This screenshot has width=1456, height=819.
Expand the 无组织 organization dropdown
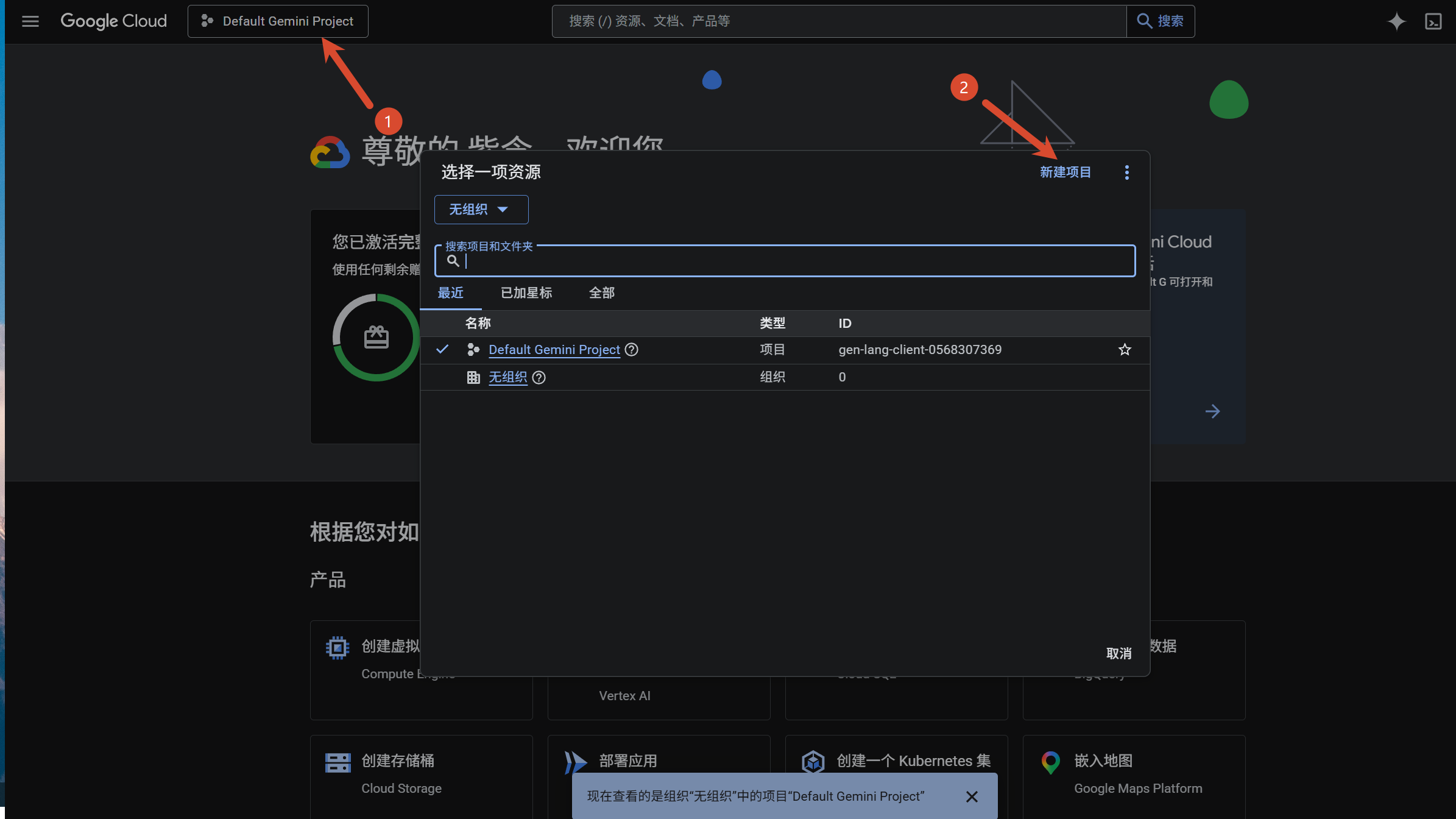tap(481, 210)
